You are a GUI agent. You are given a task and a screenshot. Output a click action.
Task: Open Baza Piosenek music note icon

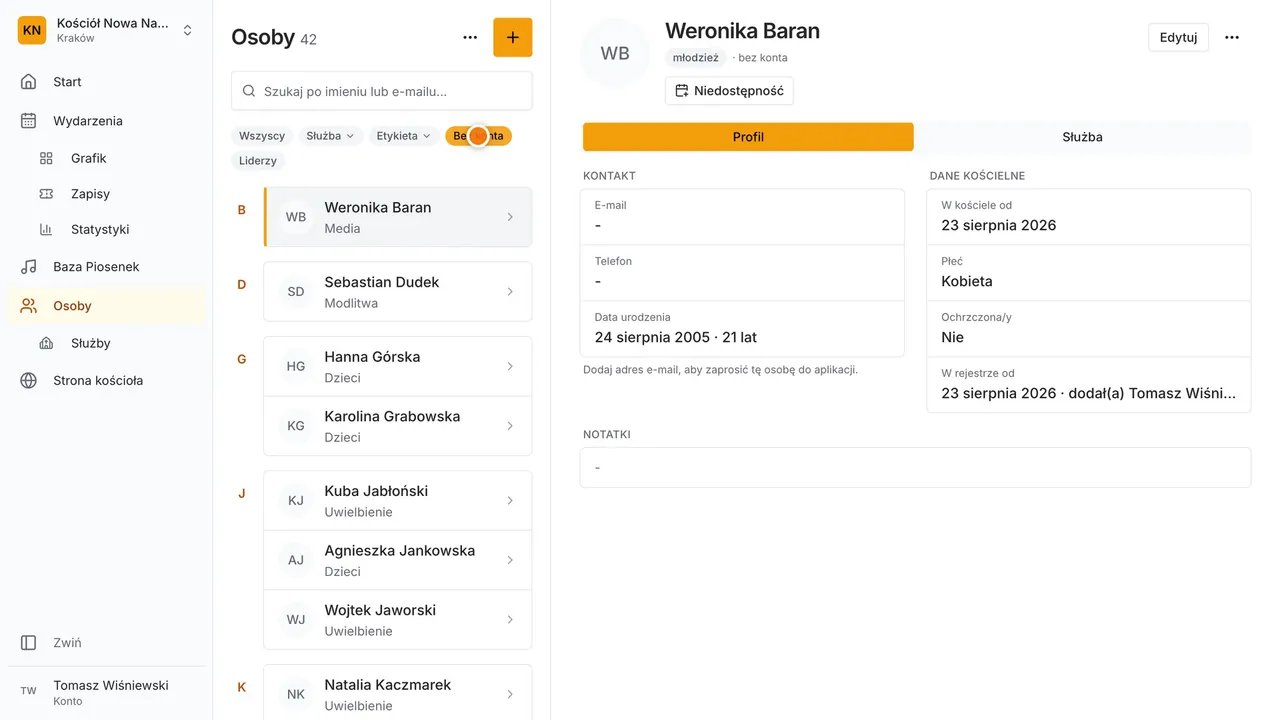29,267
